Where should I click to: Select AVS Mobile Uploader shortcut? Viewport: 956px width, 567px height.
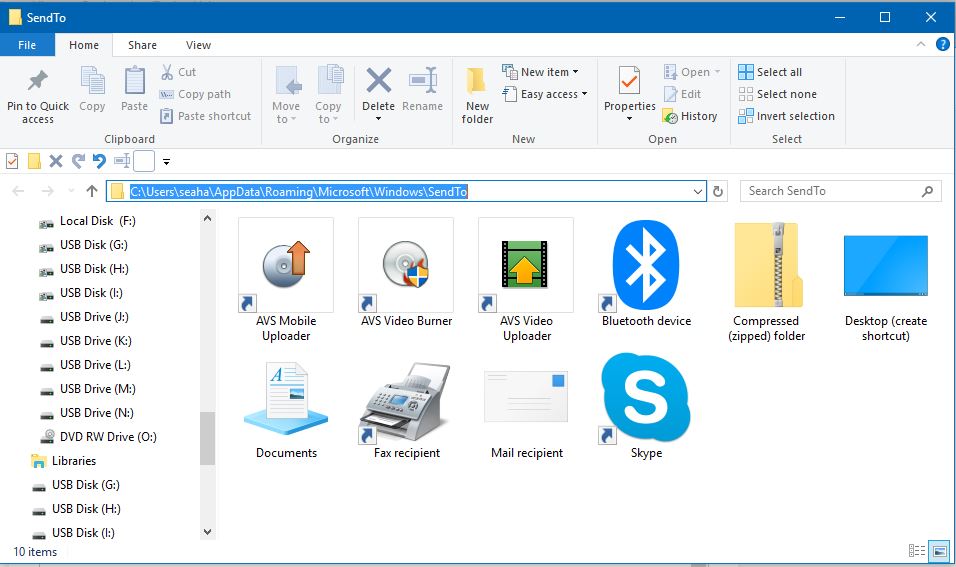pos(286,280)
